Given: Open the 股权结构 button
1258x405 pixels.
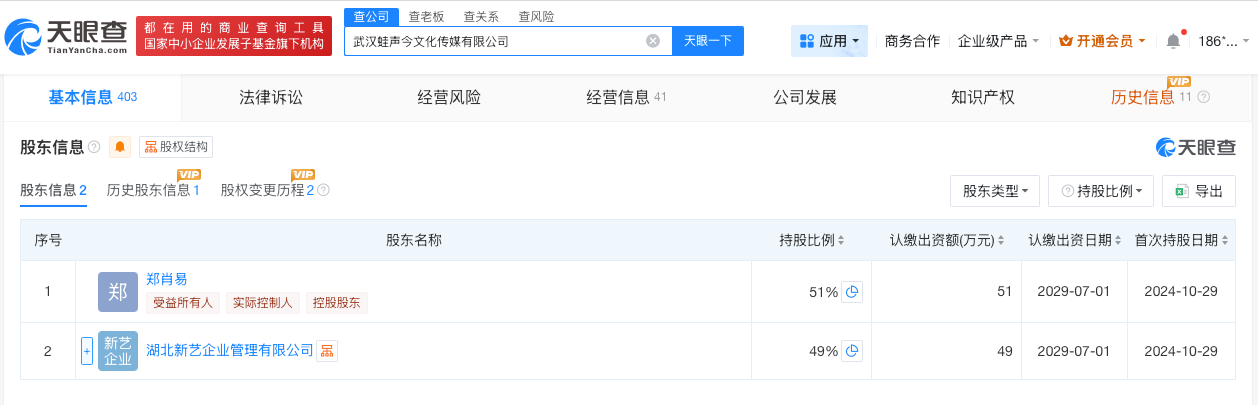Looking at the screenshot, I should [176, 147].
